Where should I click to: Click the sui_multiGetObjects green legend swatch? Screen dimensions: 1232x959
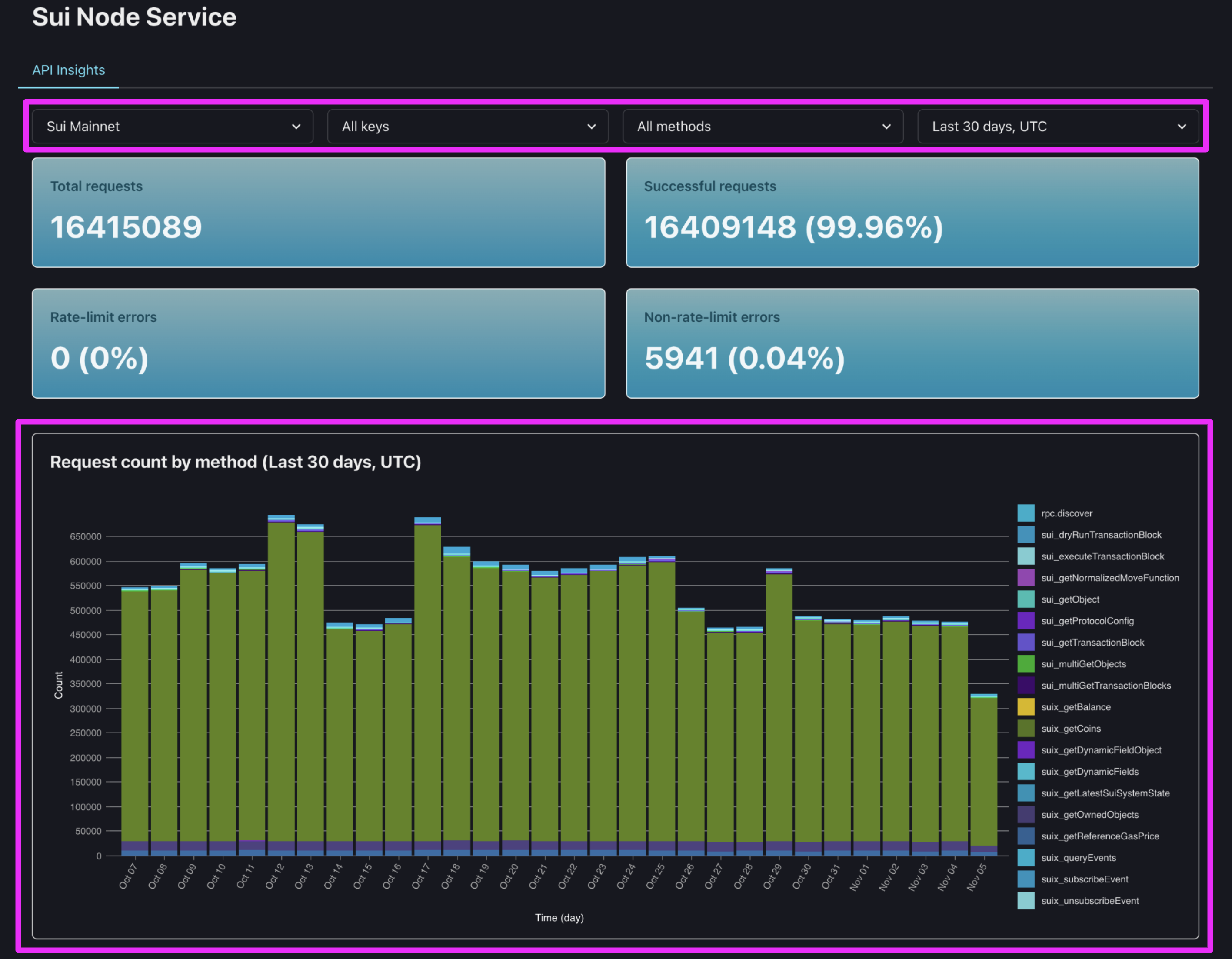pyautogui.click(x=1026, y=664)
